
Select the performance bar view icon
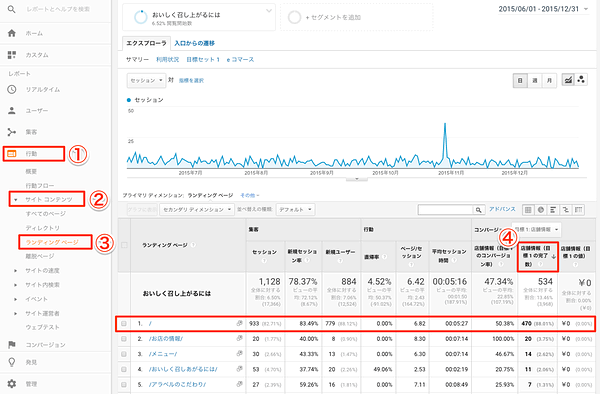point(553,210)
